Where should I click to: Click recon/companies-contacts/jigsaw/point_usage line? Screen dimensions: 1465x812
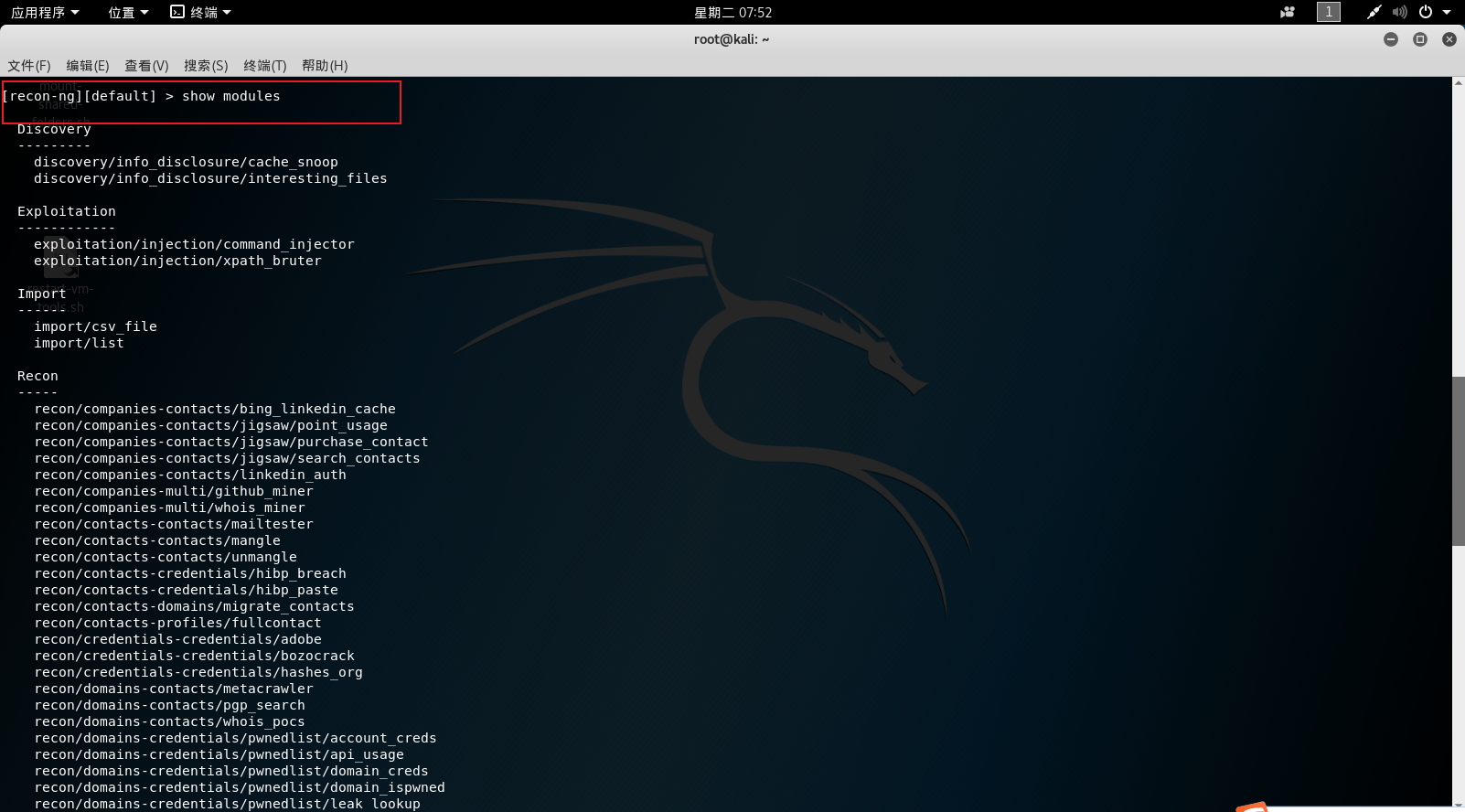[x=210, y=425]
